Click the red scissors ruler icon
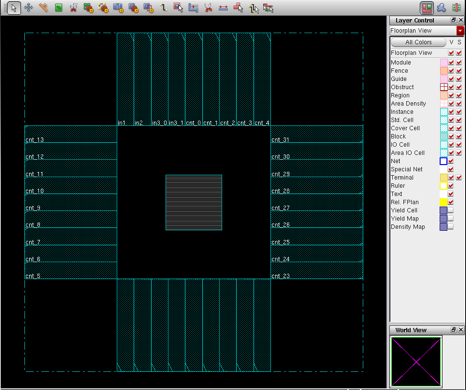 coord(73,8)
